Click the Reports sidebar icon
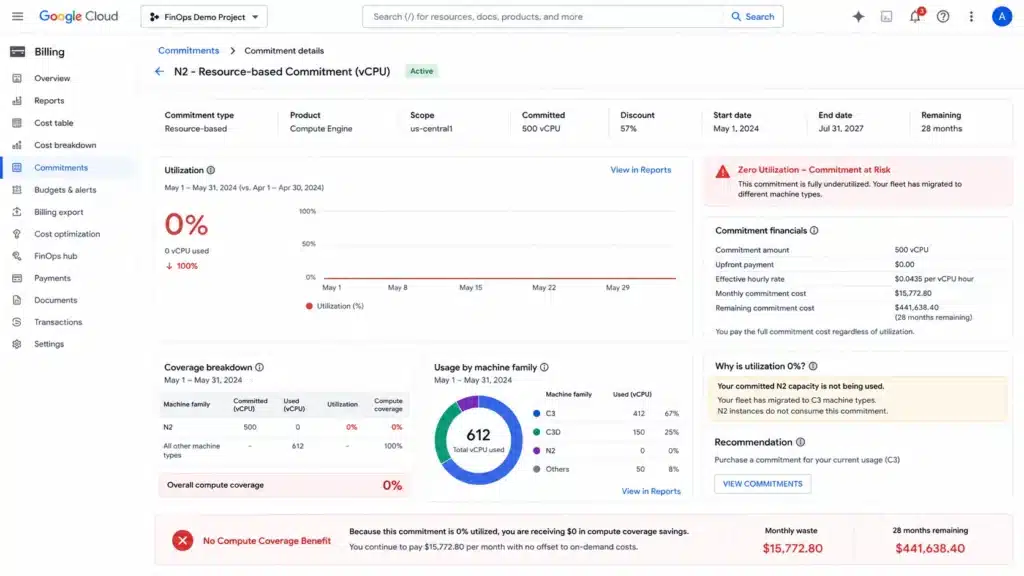1024x576 pixels. pyautogui.click(x=17, y=101)
